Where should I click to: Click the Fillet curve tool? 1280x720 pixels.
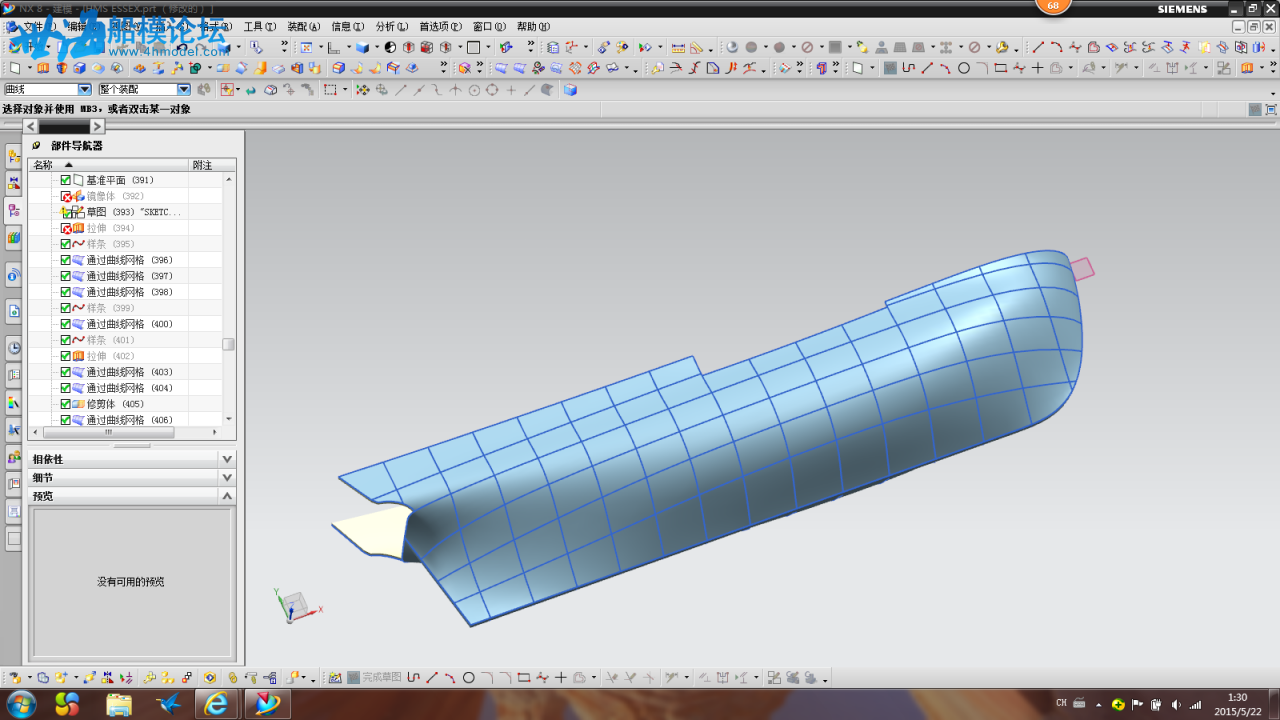click(x=982, y=68)
